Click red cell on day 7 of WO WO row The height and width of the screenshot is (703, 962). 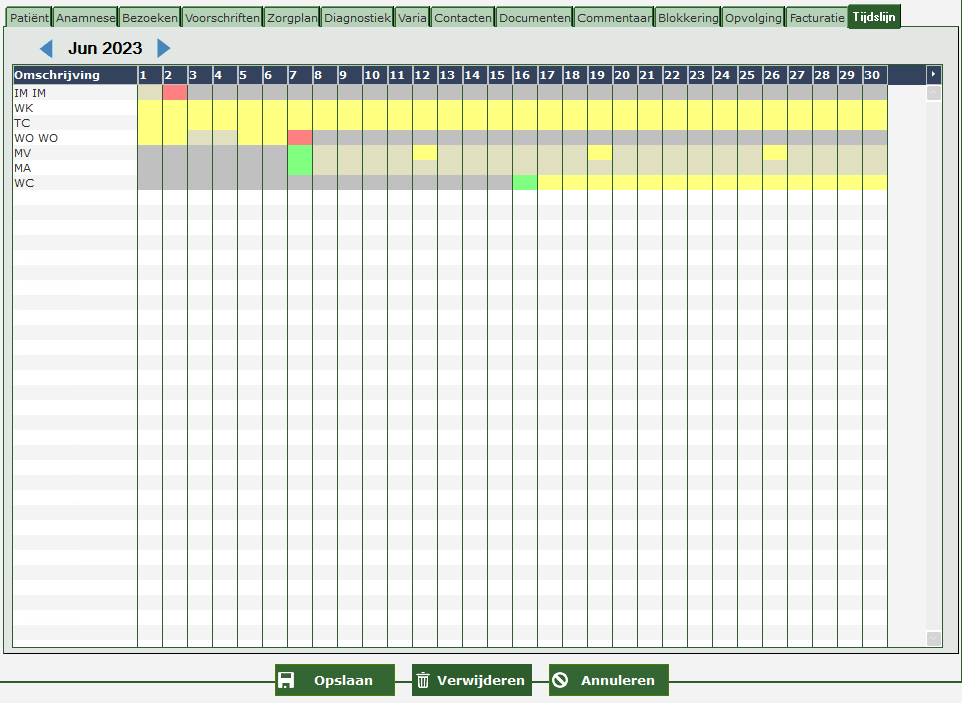click(300, 138)
